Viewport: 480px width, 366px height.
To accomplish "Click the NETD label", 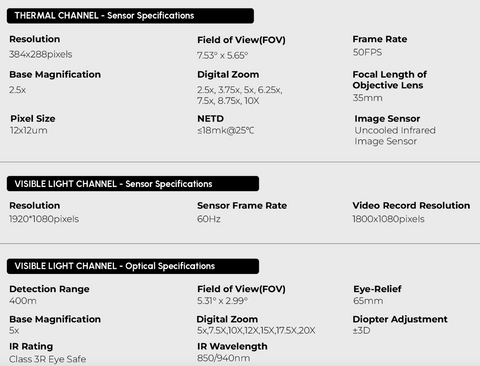I will [210, 119].
